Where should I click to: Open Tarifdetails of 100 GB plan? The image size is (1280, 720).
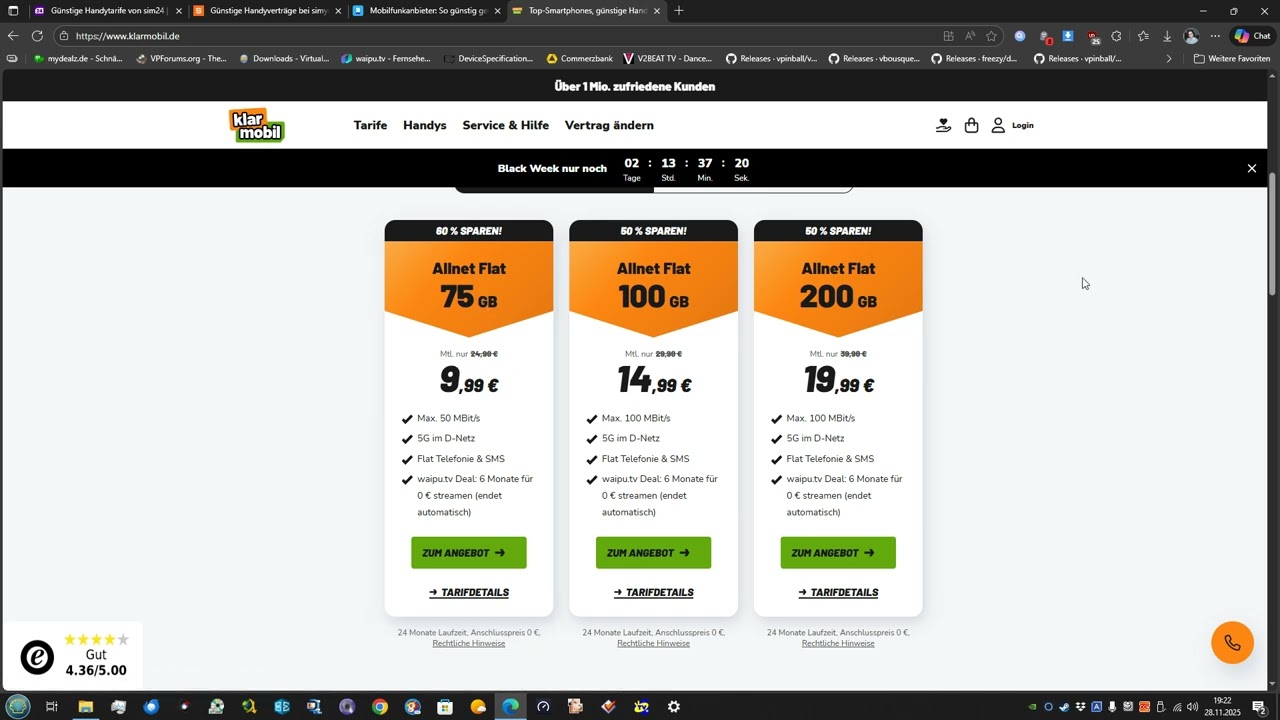tap(654, 592)
